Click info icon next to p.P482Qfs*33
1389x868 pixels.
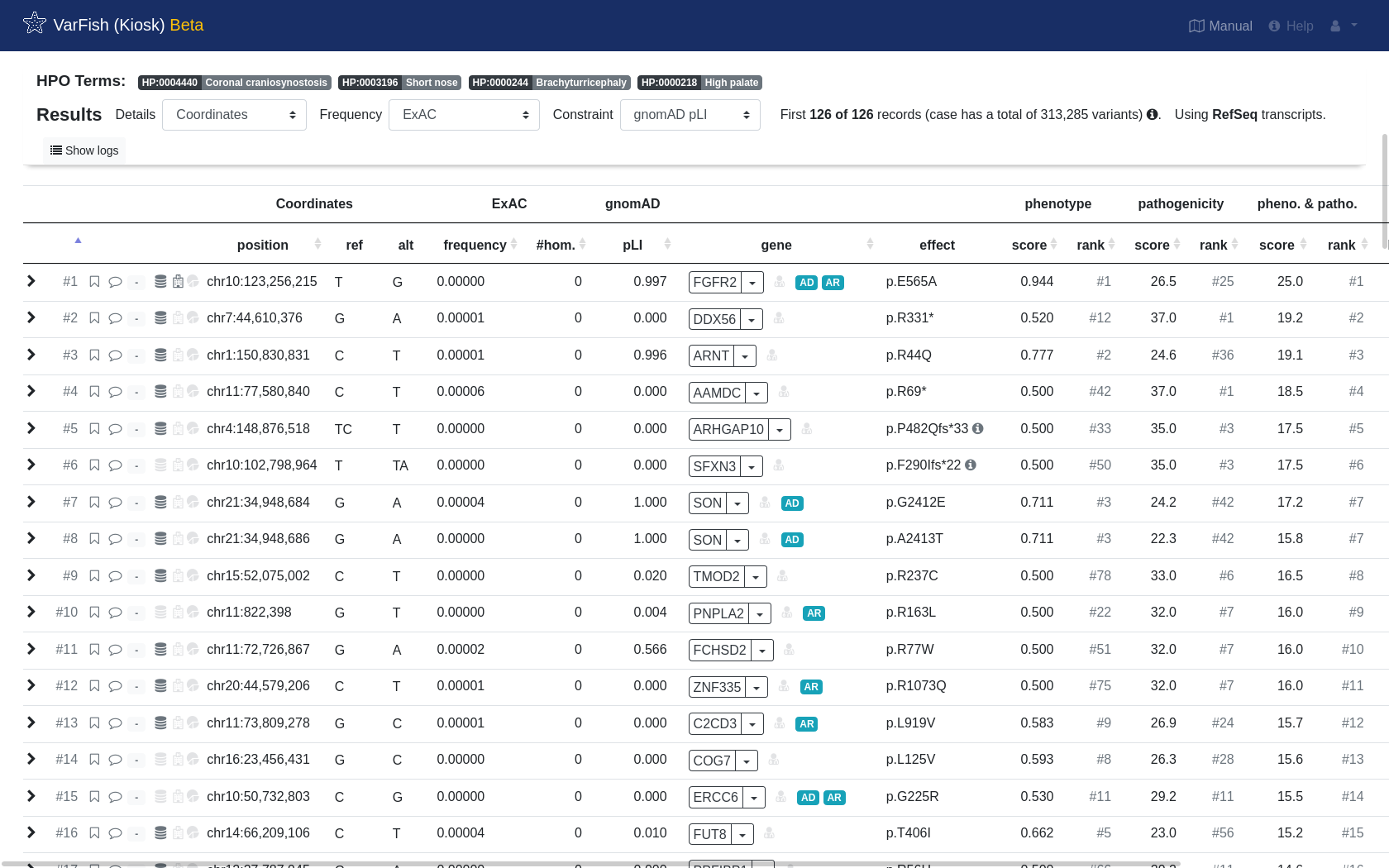point(978,429)
